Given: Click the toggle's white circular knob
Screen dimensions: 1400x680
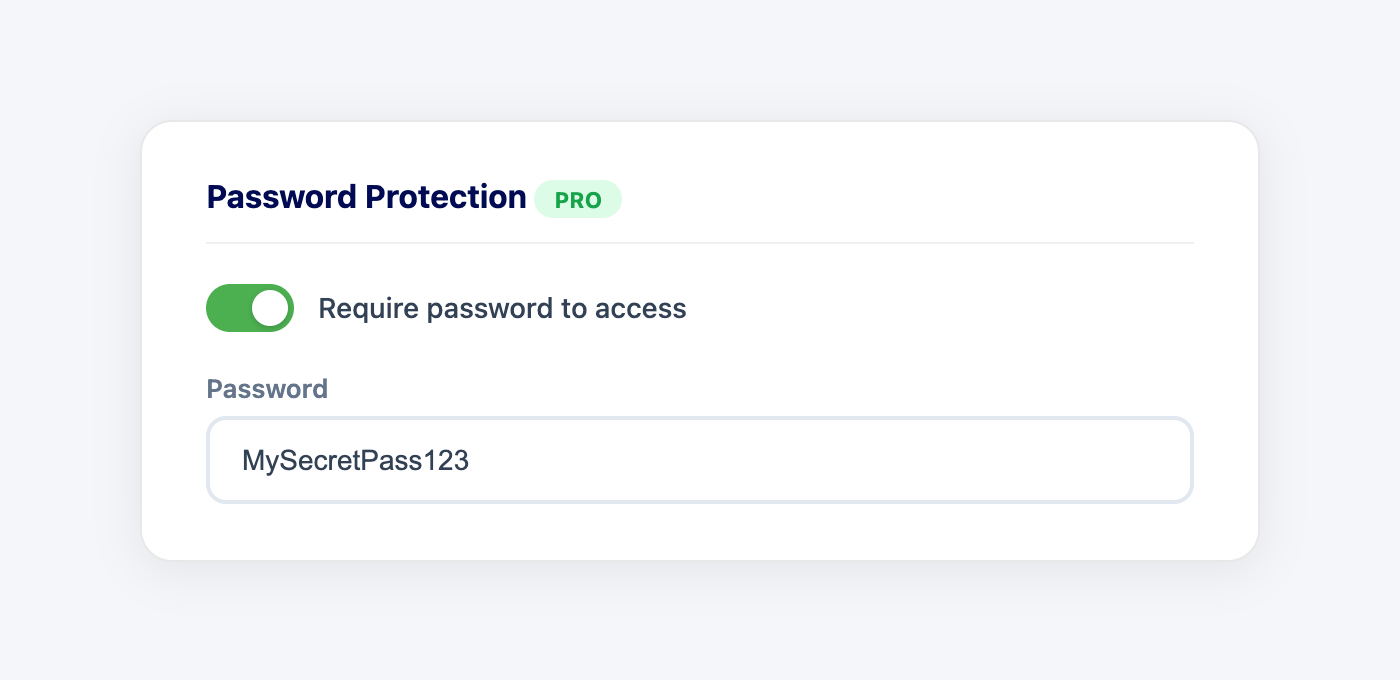Looking at the screenshot, I should pos(271,308).
